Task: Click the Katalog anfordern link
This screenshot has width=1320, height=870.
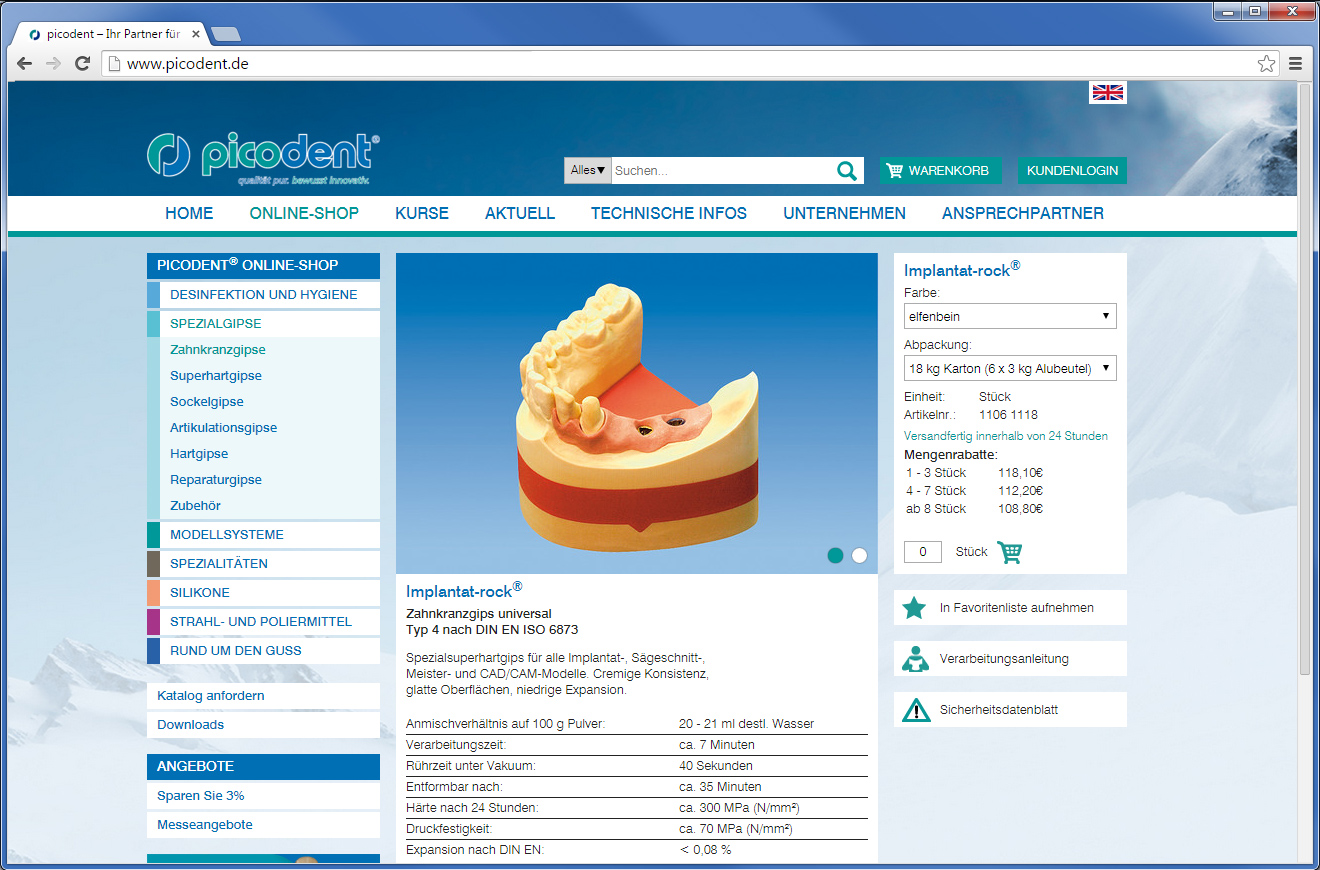Action: pyautogui.click(x=211, y=696)
